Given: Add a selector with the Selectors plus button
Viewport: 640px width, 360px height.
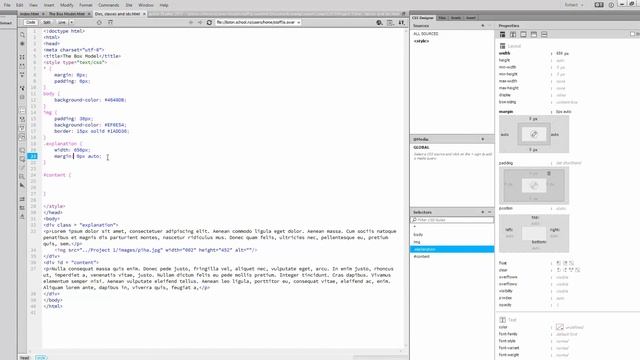Looking at the screenshot, I should point(483,212).
